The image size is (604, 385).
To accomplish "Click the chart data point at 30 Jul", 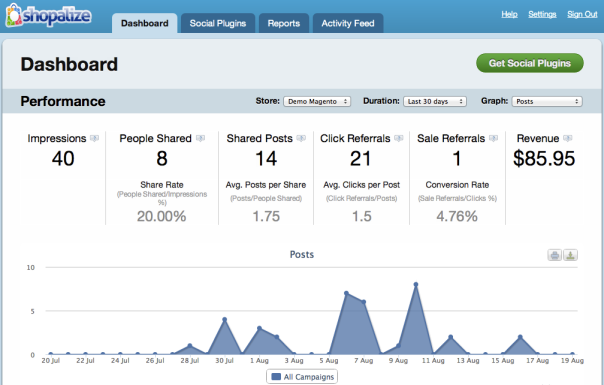I will tap(225, 319).
